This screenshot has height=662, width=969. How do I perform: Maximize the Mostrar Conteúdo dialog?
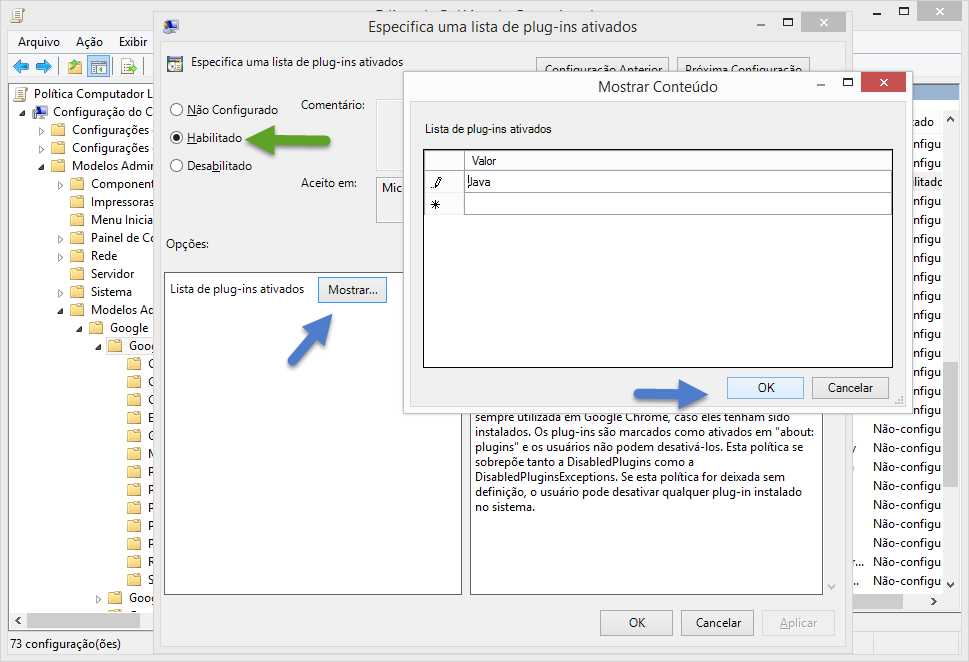tap(848, 82)
